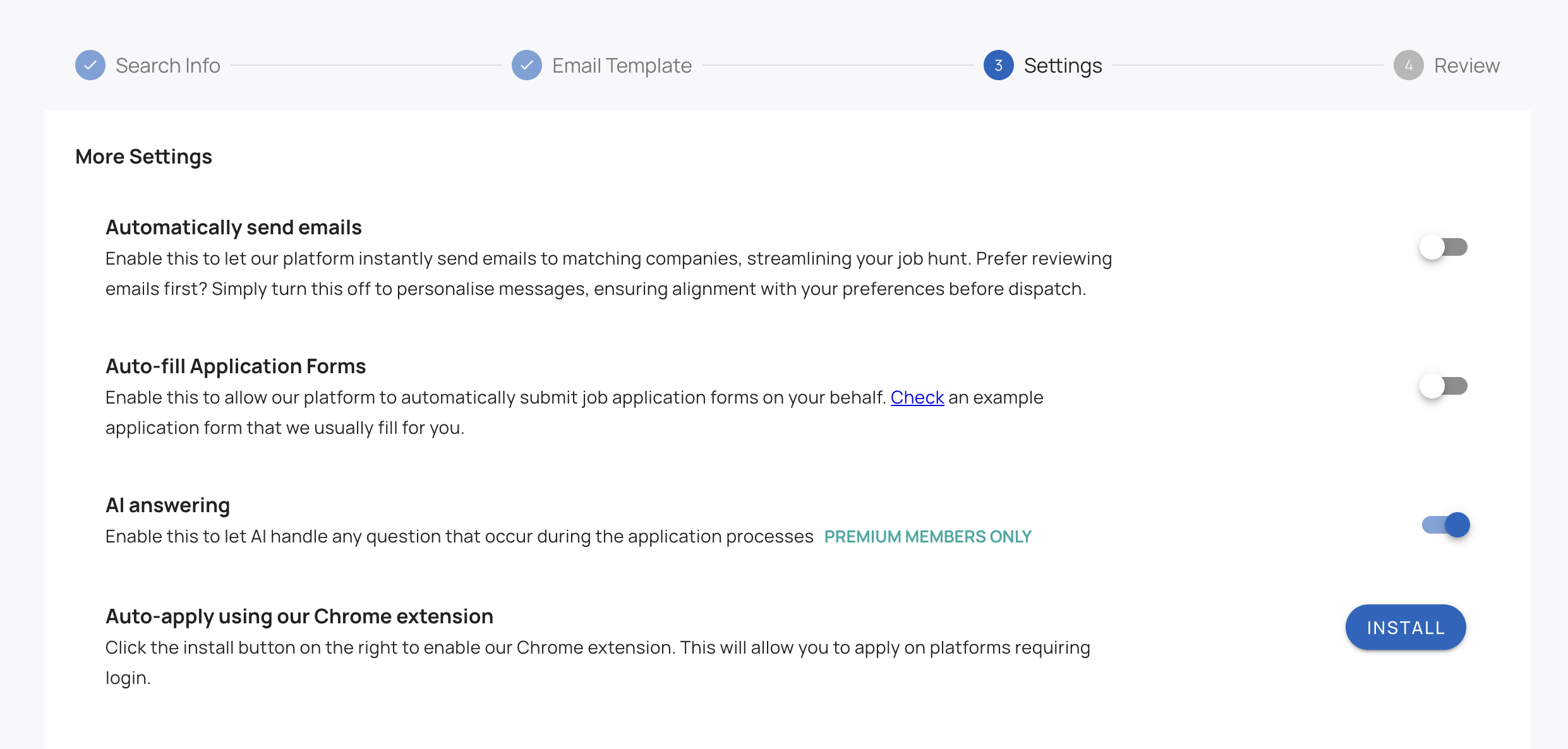Click the Email Template checkmark icon
Screen dimensions: 1568x749
pyautogui.click(x=528, y=65)
